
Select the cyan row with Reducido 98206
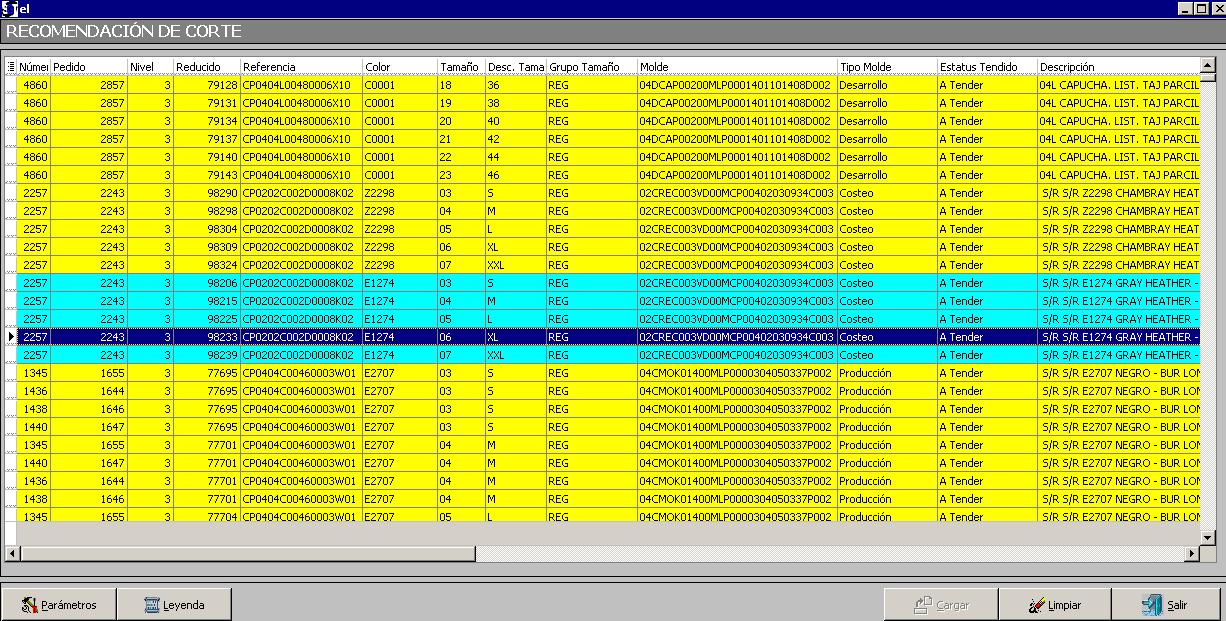click(207, 283)
